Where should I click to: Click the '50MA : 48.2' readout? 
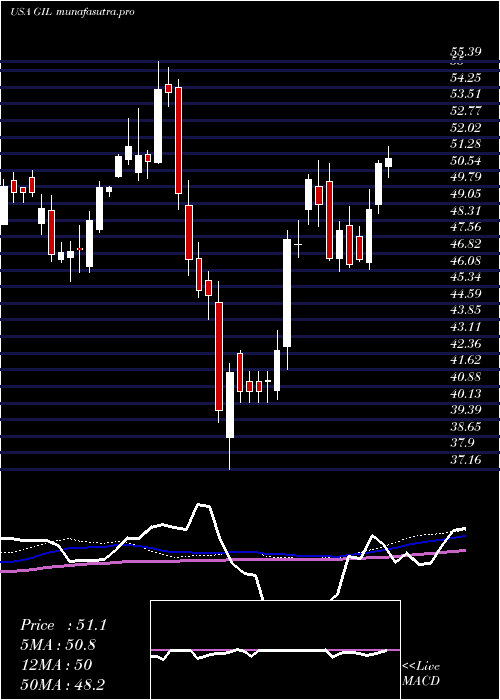point(62,684)
